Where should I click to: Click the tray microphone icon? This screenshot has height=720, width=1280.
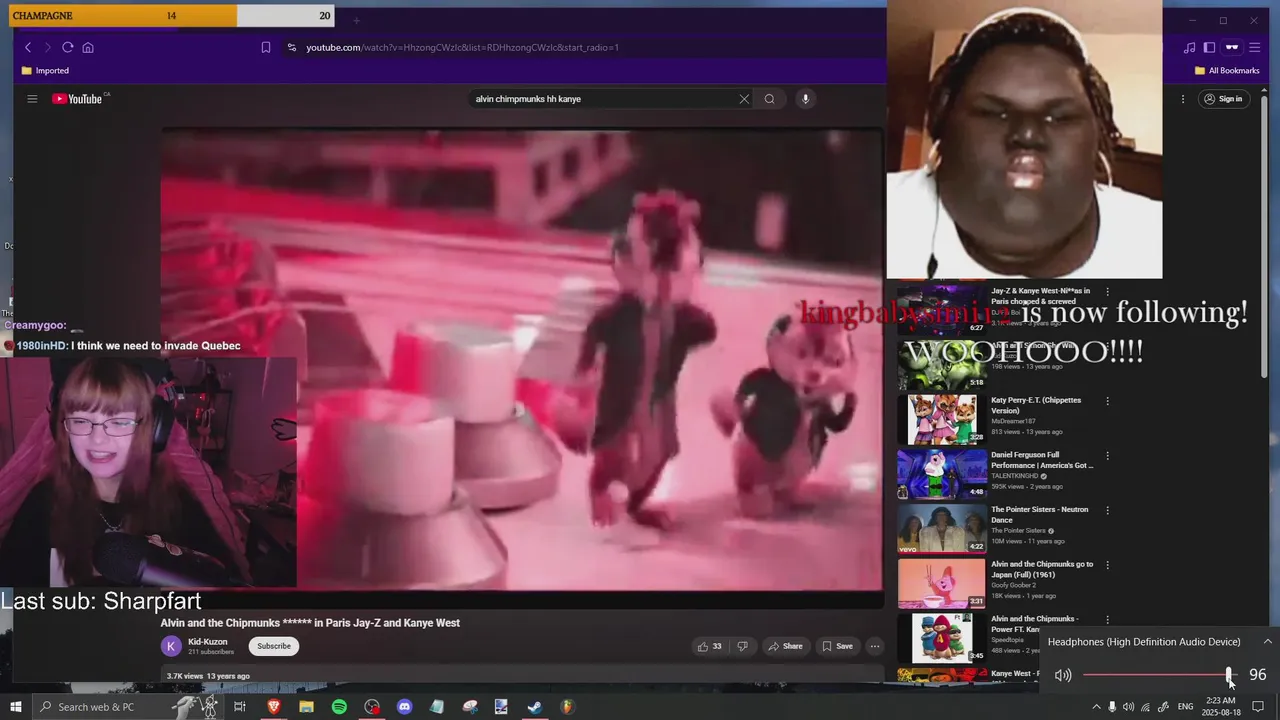pos(1112,707)
